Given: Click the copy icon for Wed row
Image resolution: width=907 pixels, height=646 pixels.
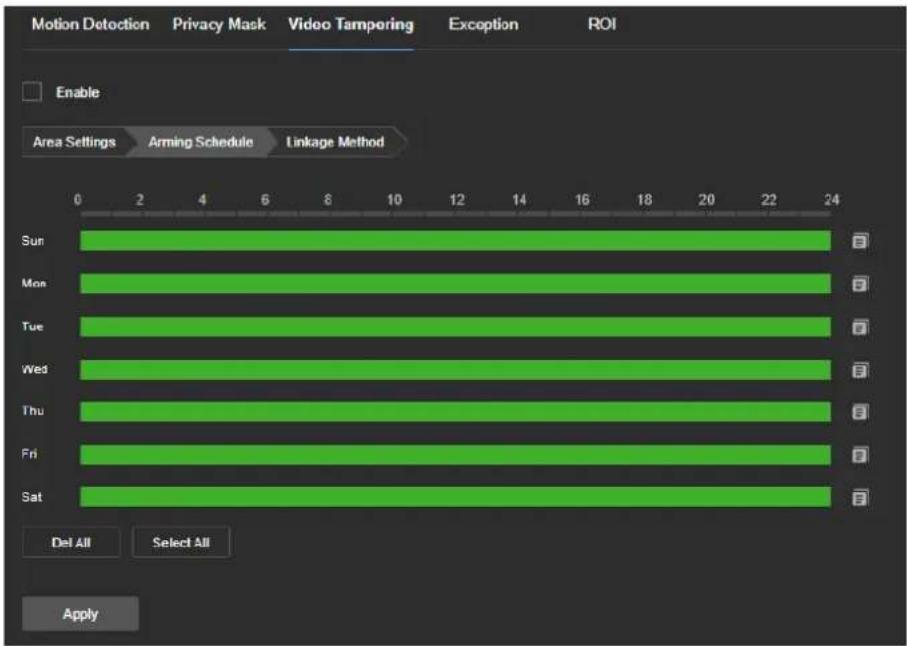Looking at the screenshot, I should pyautogui.click(x=860, y=370).
